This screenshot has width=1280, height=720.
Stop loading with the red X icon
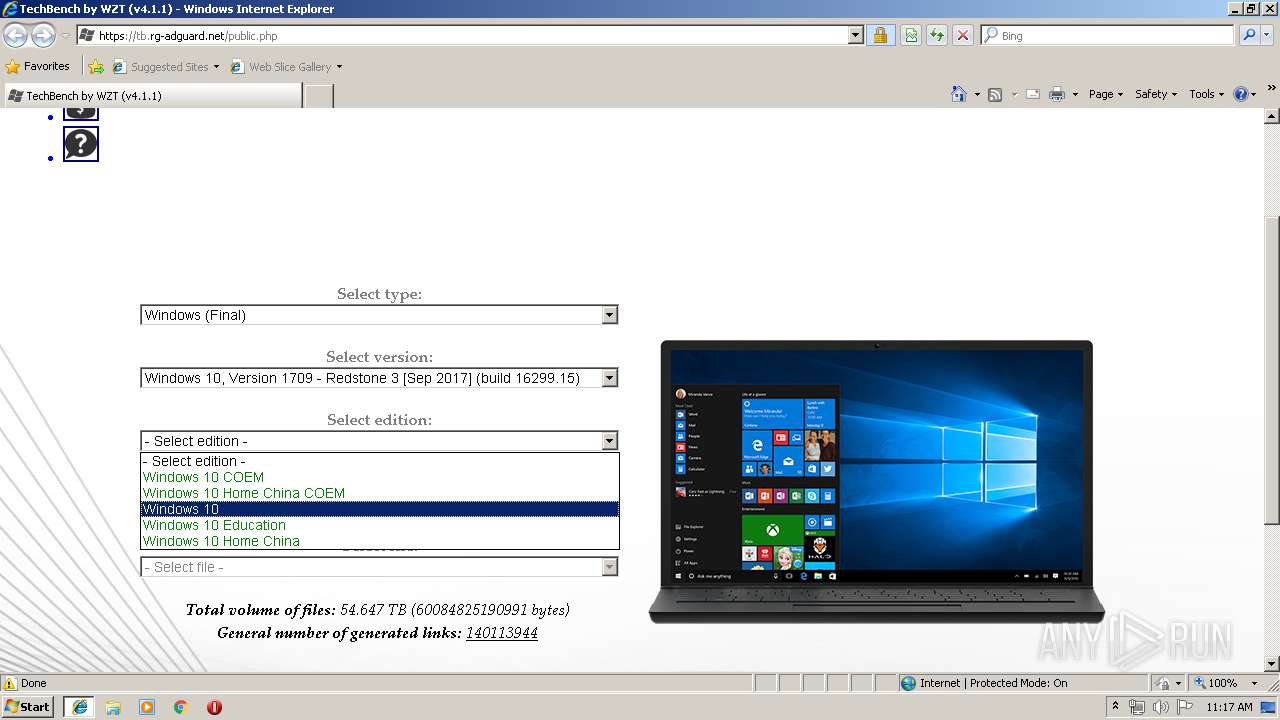coord(963,35)
